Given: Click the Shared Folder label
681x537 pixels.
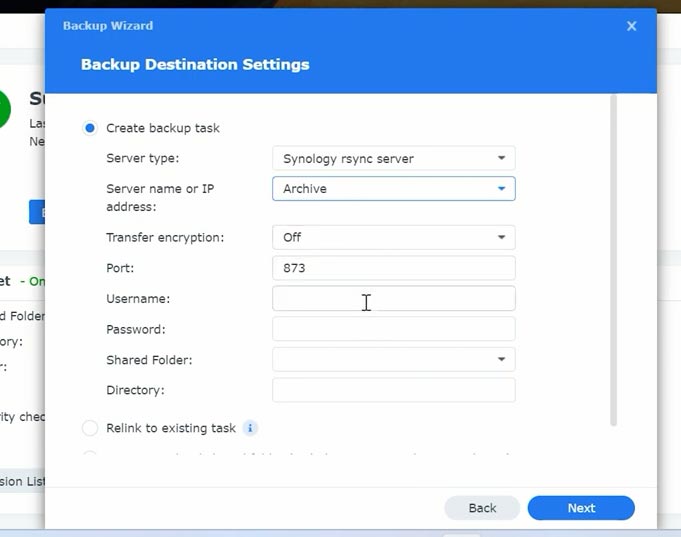Looking at the screenshot, I should (149, 360).
